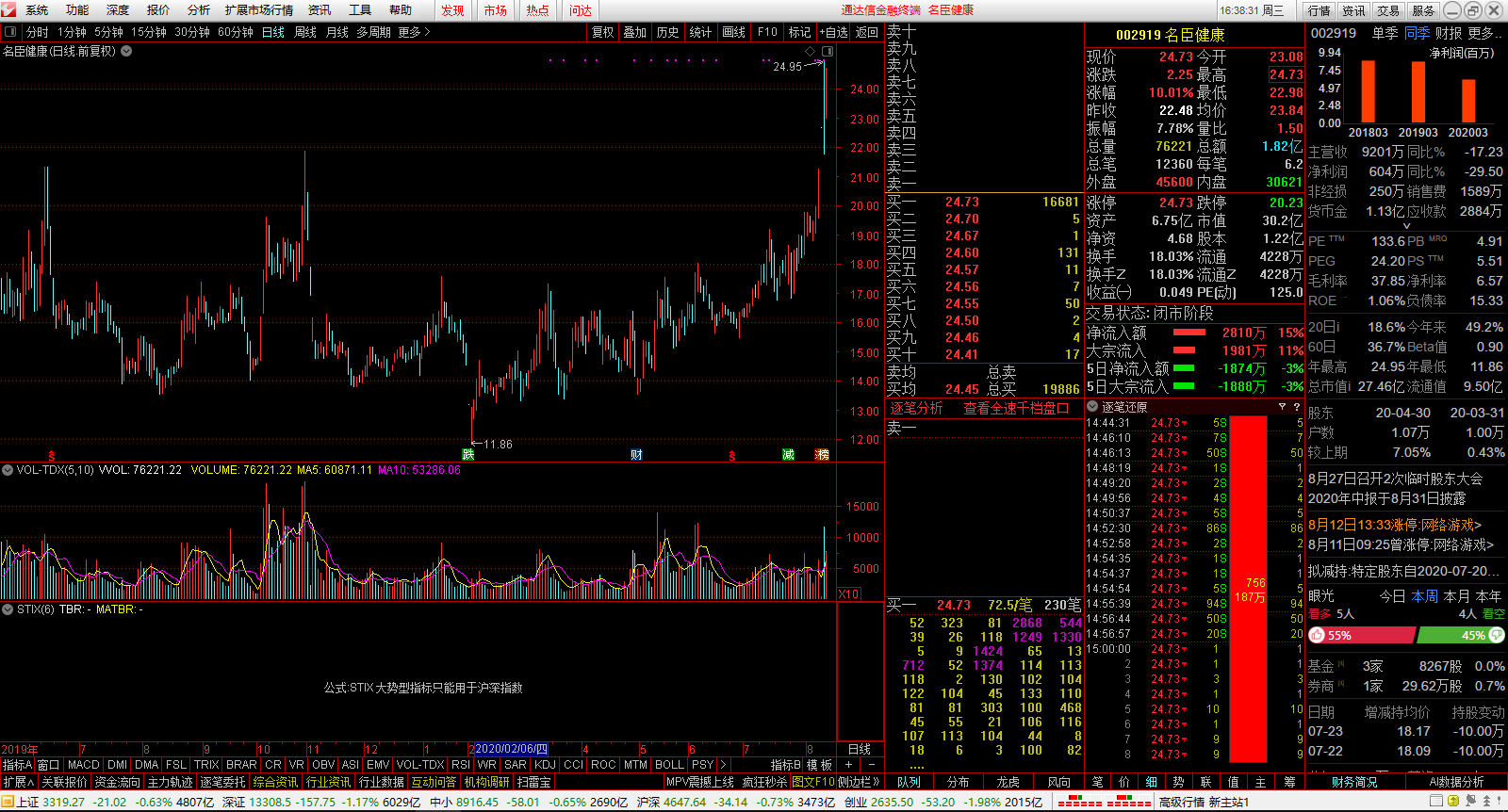Click the diamond icon above the chart

(x=809, y=51)
